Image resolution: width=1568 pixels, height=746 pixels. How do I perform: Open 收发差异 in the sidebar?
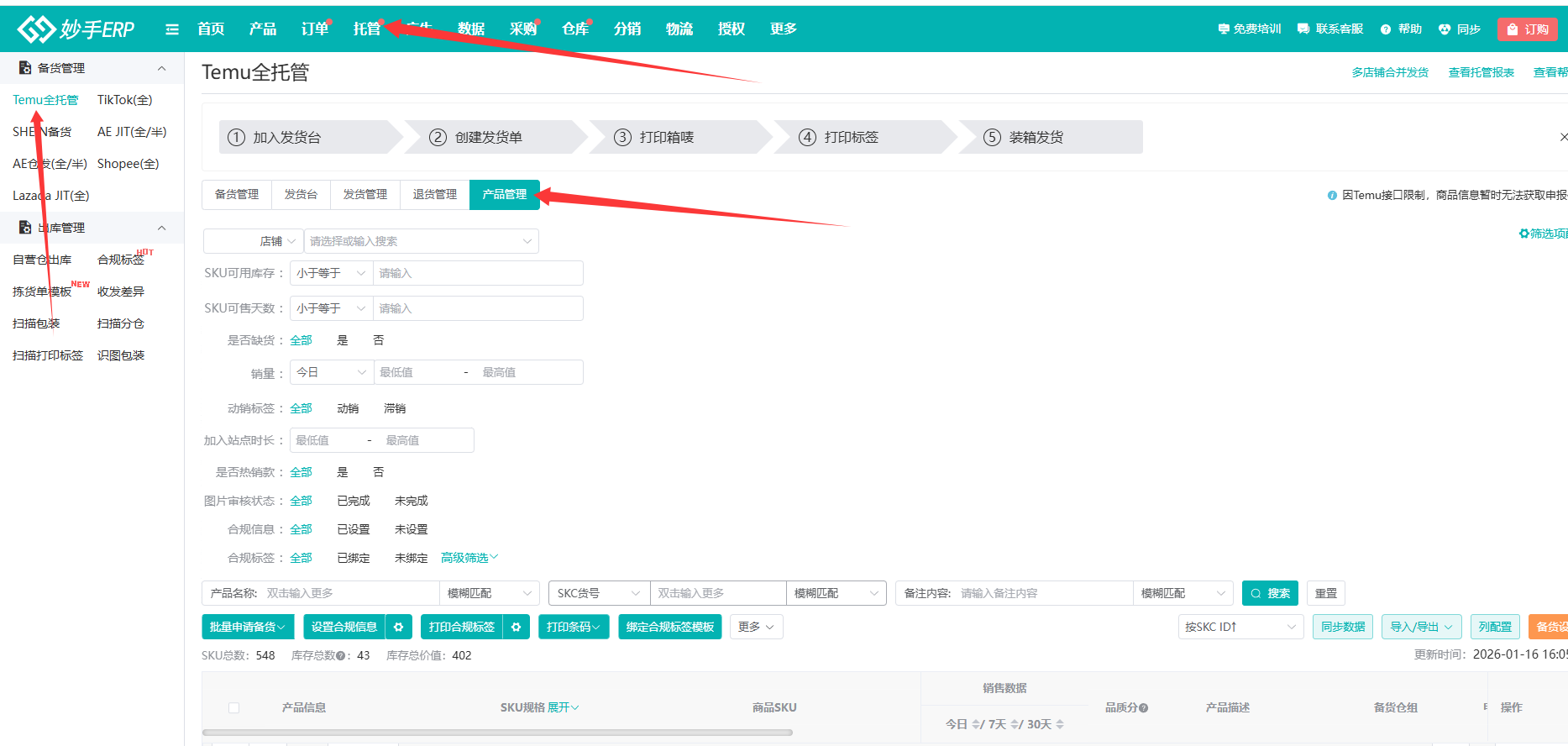pyautogui.click(x=121, y=292)
